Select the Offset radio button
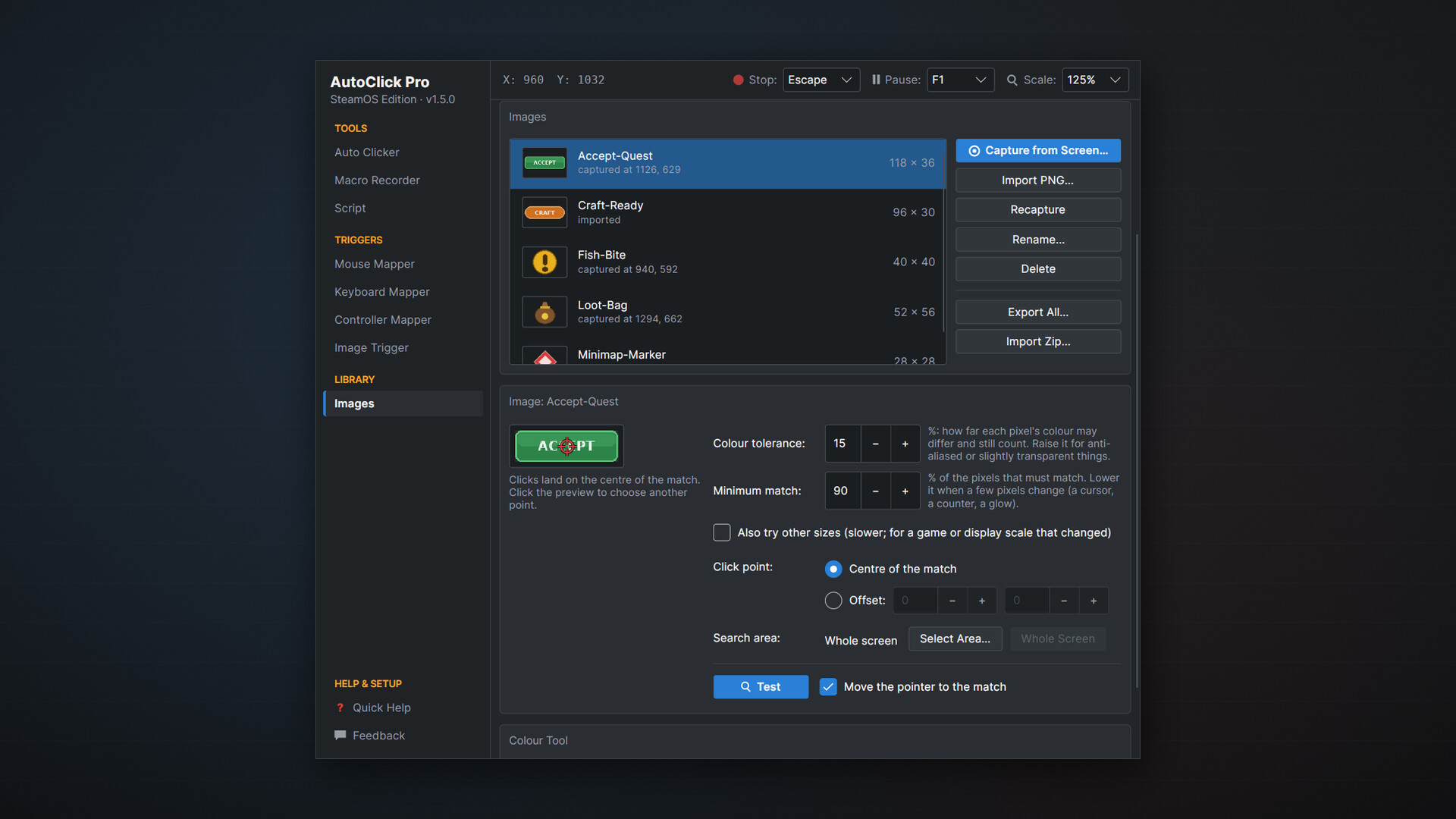The height and width of the screenshot is (819, 1456). [833, 601]
